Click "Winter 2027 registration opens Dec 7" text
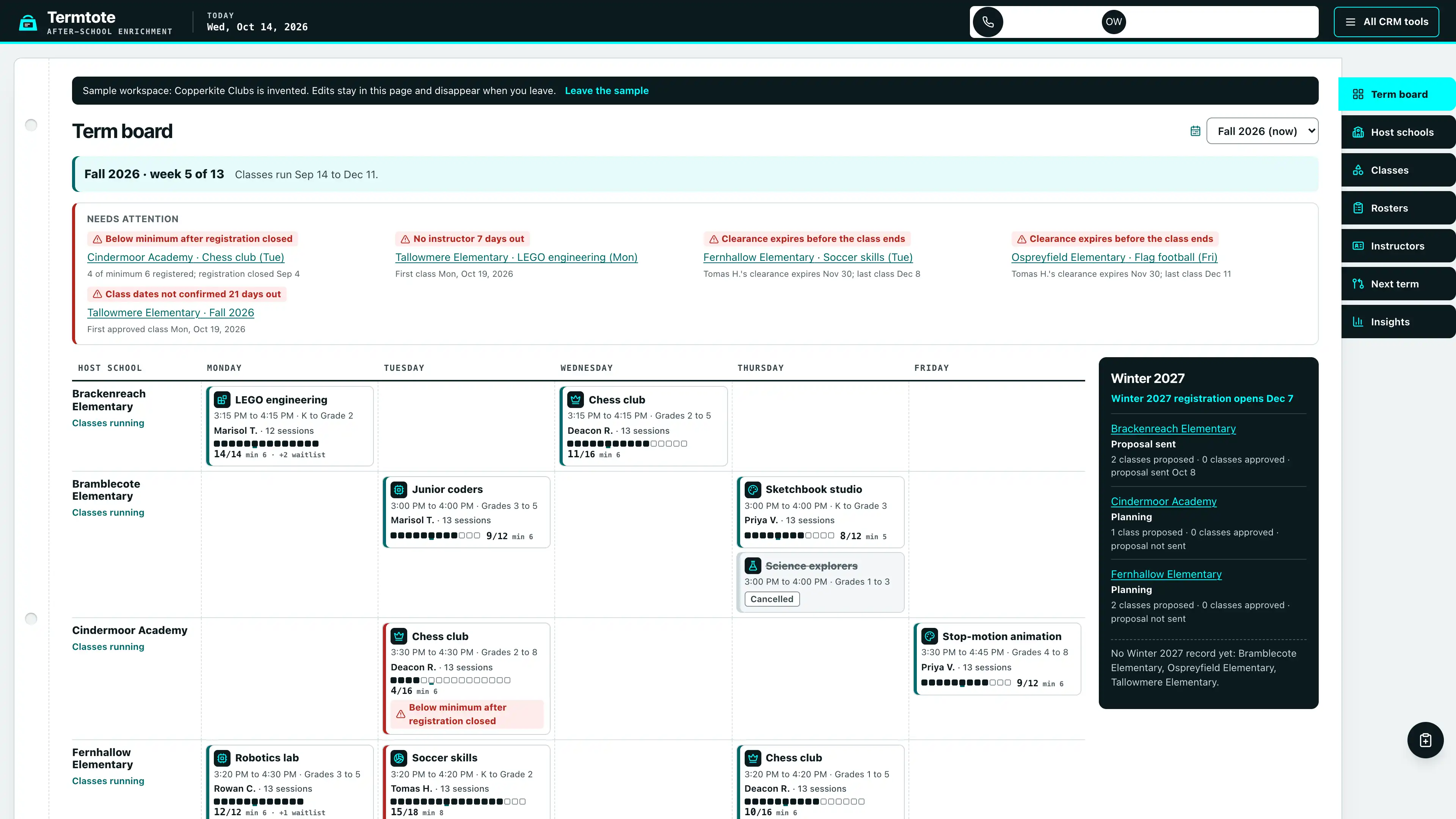 click(x=1202, y=399)
